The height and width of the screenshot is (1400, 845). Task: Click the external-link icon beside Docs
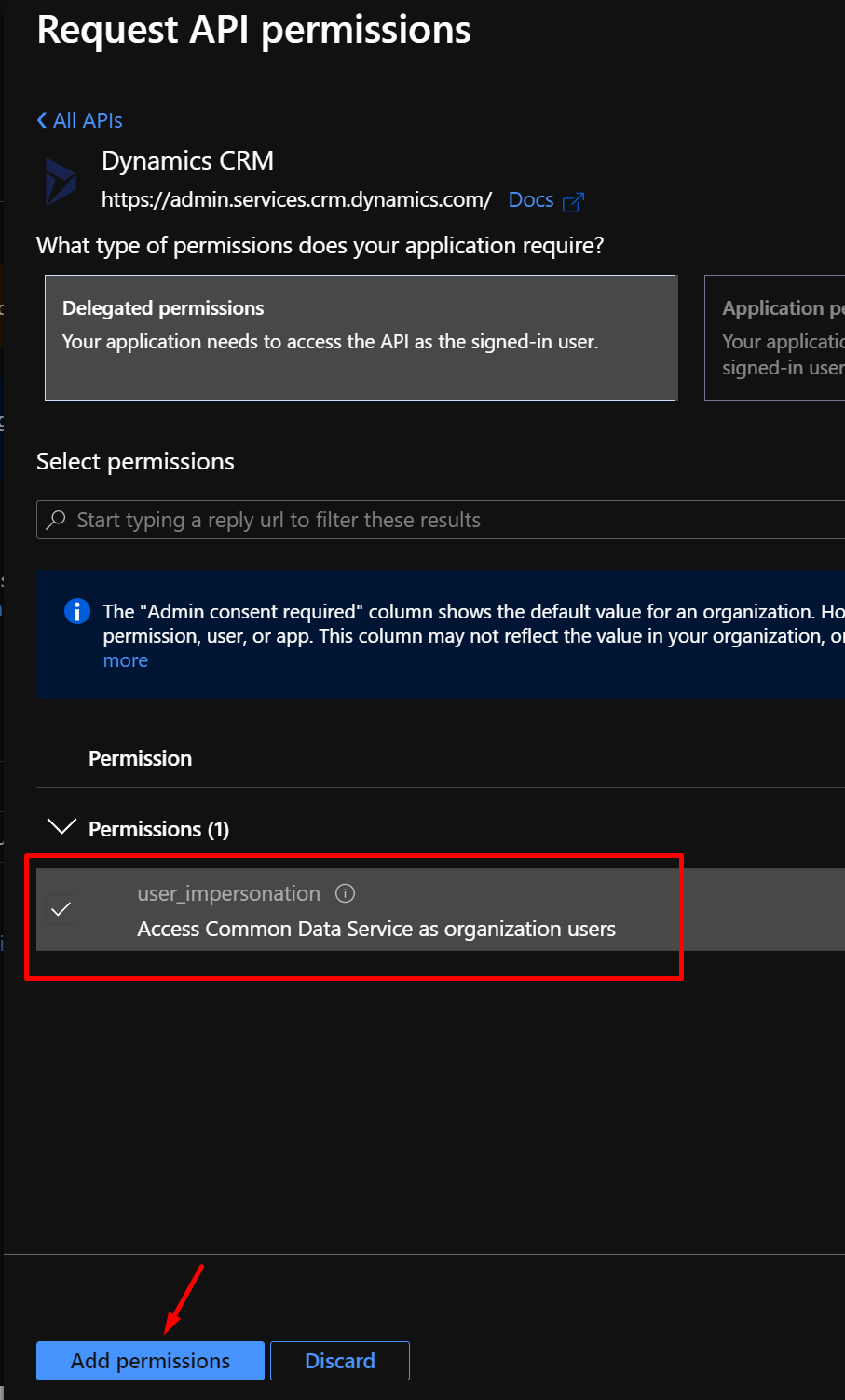point(574,201)
